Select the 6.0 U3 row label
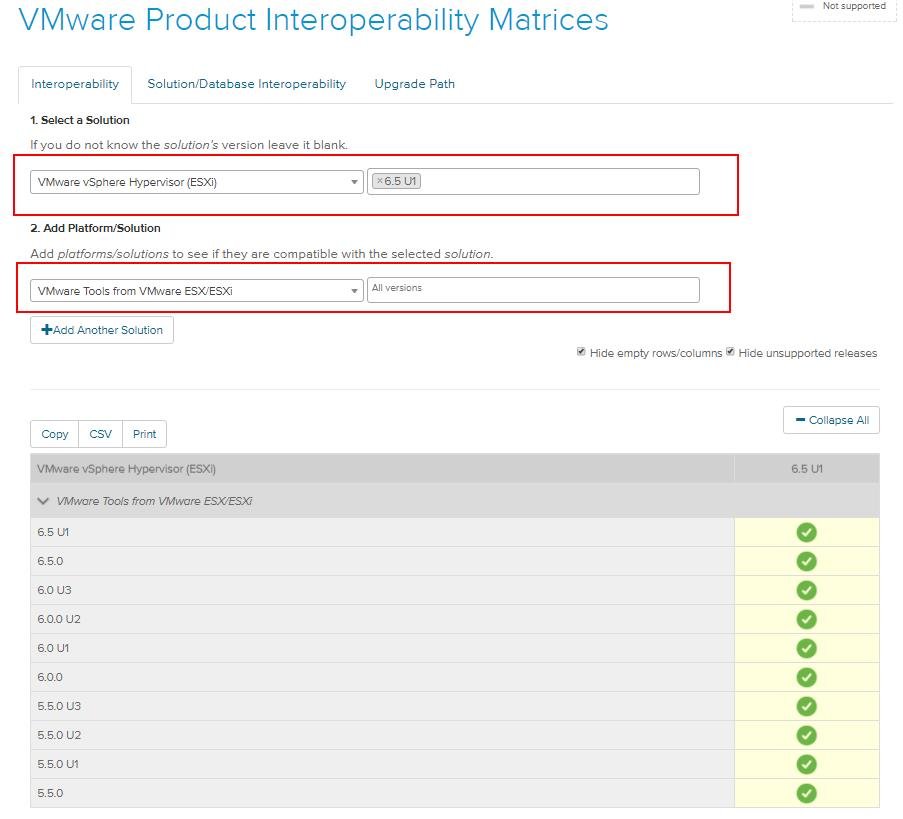Viewport: 903px width, 819px height. coord(54,590)
